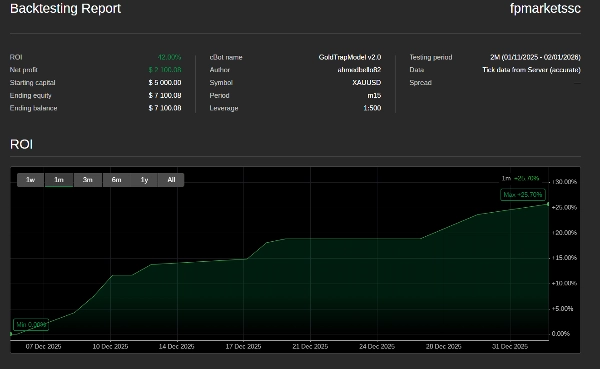Click the Author value ahmadbello82

[x=359, y=70]
